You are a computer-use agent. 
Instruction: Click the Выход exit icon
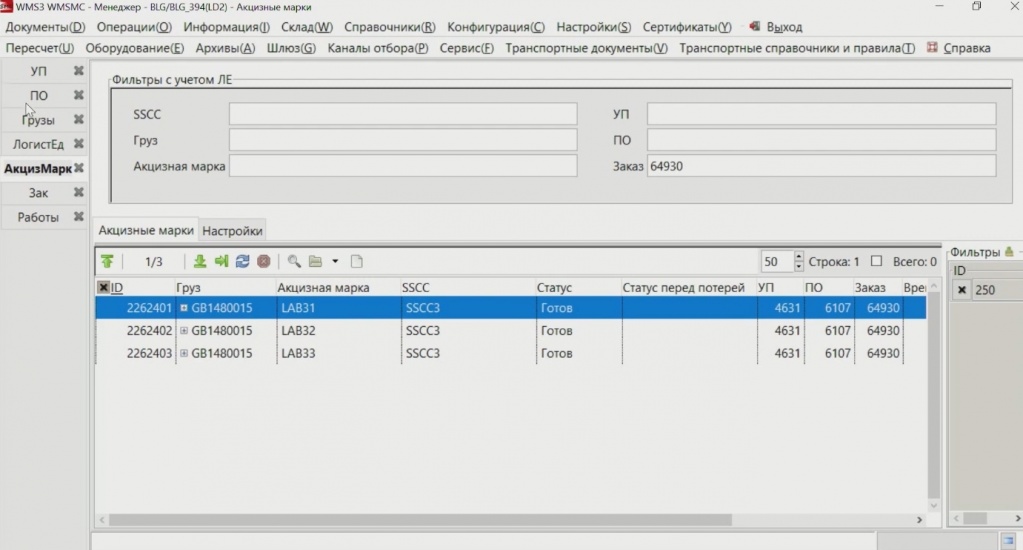pos(755,27)
